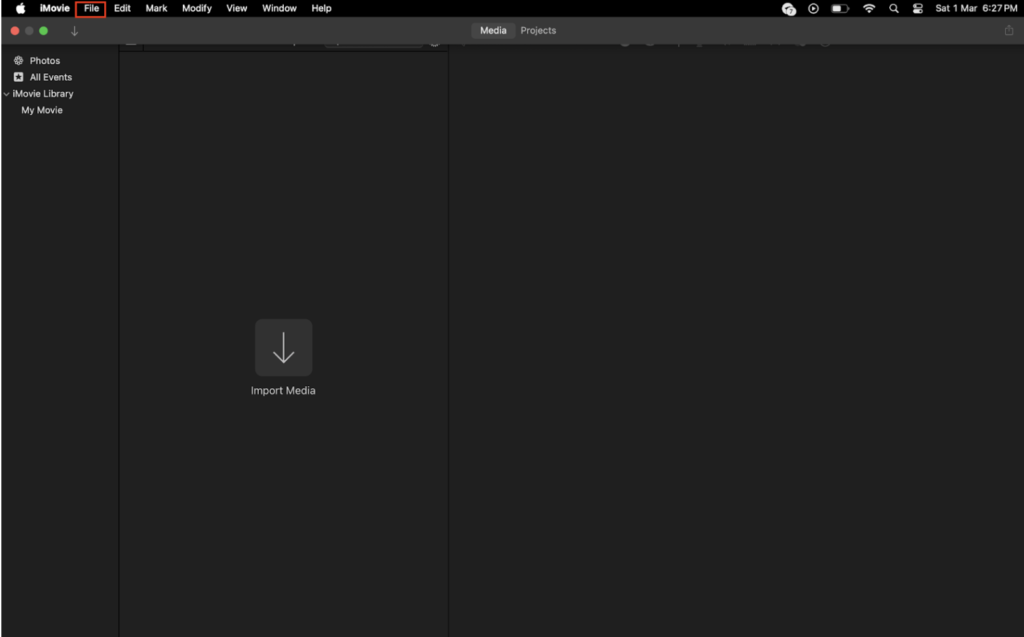
Task: Open the Apple menu
Action: tap(20, 8)
